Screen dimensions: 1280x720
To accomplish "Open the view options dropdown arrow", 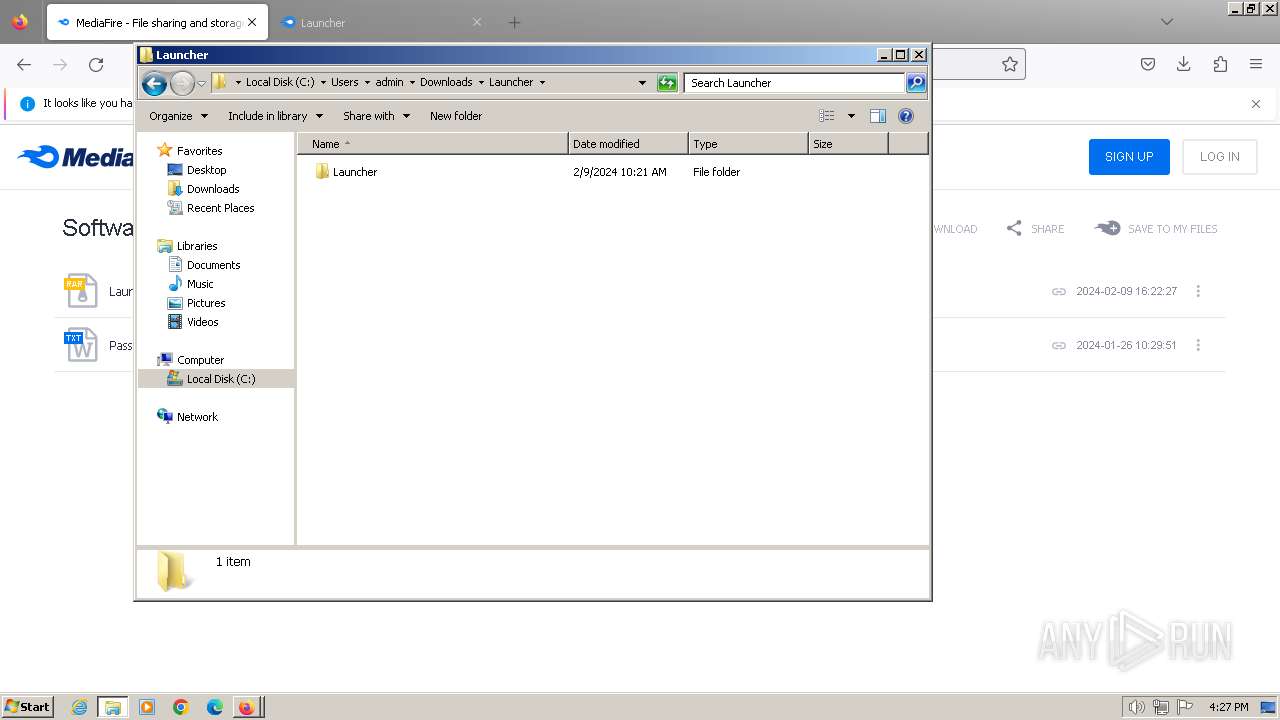I will coord(851,116).
